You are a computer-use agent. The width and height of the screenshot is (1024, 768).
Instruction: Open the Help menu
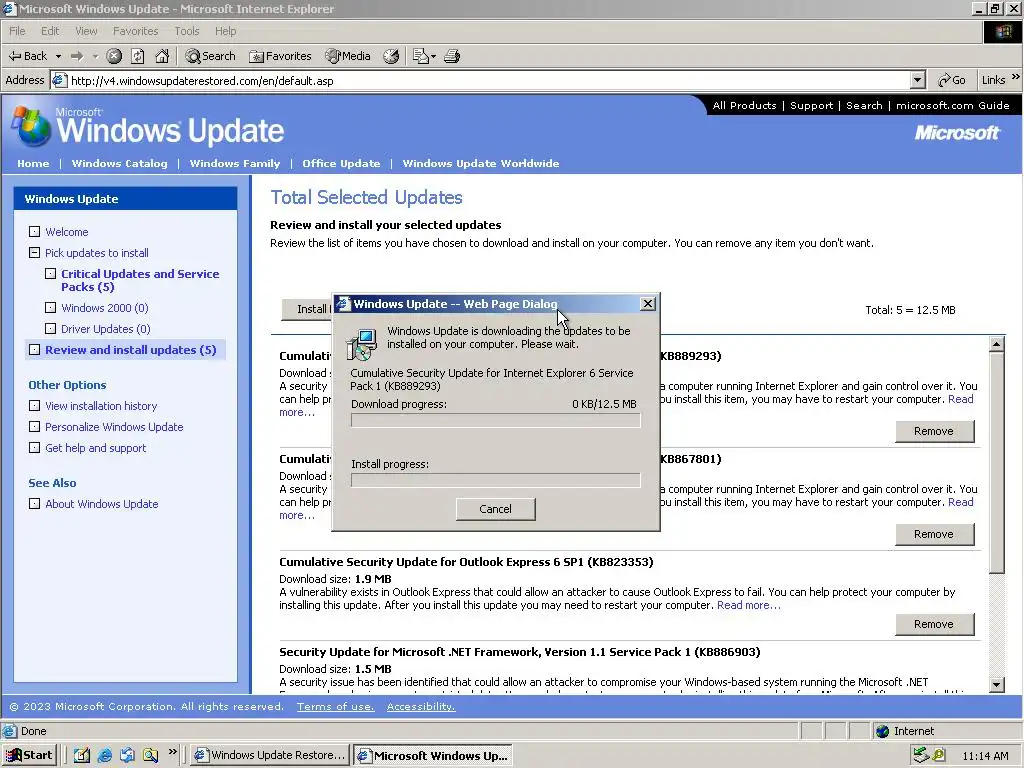(225, 31)
